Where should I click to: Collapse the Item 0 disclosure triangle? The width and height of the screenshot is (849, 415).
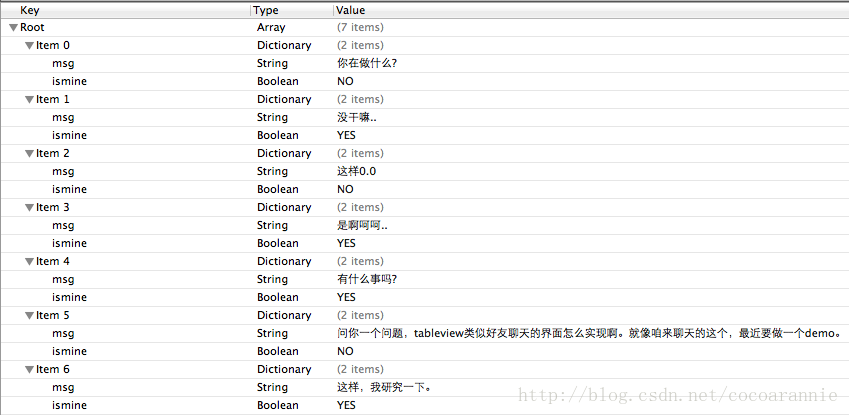(29, 46)
